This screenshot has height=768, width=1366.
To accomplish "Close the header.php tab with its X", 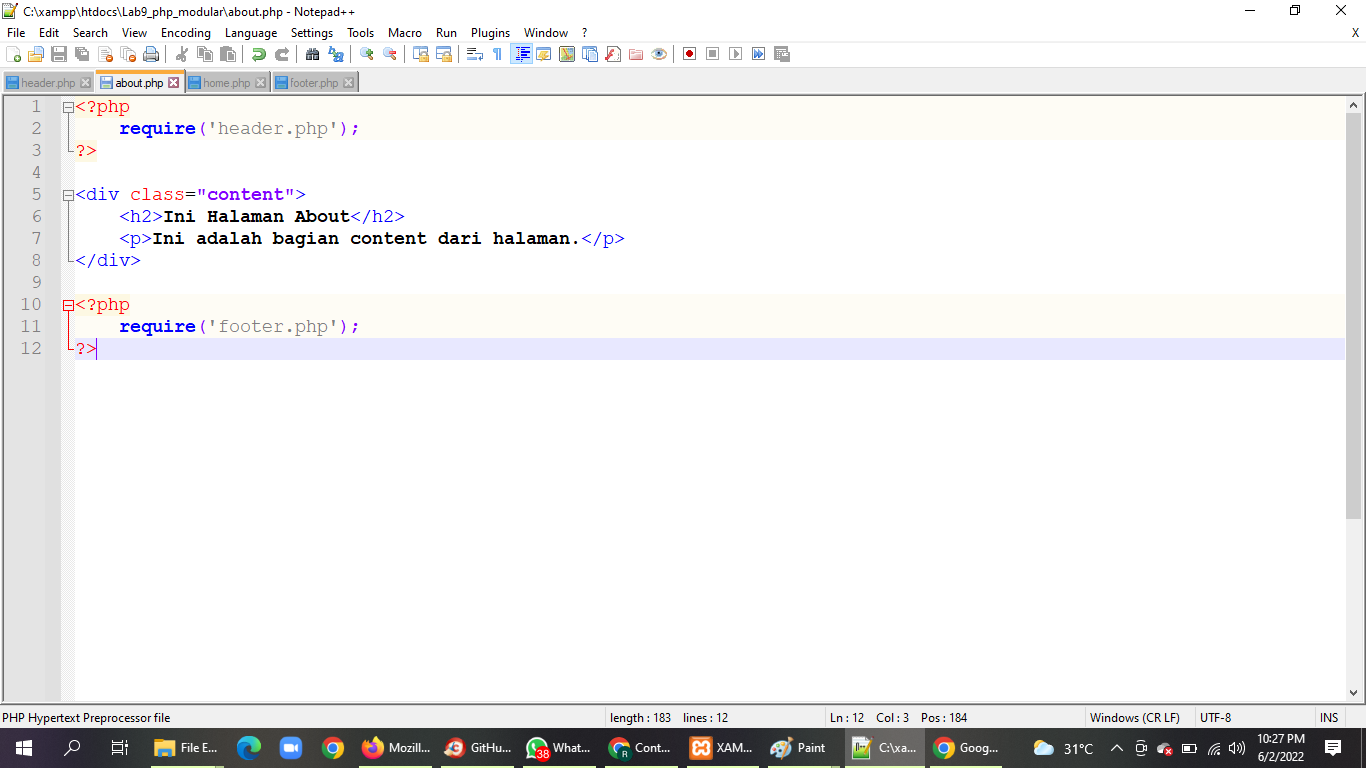I will click(85, 83).
